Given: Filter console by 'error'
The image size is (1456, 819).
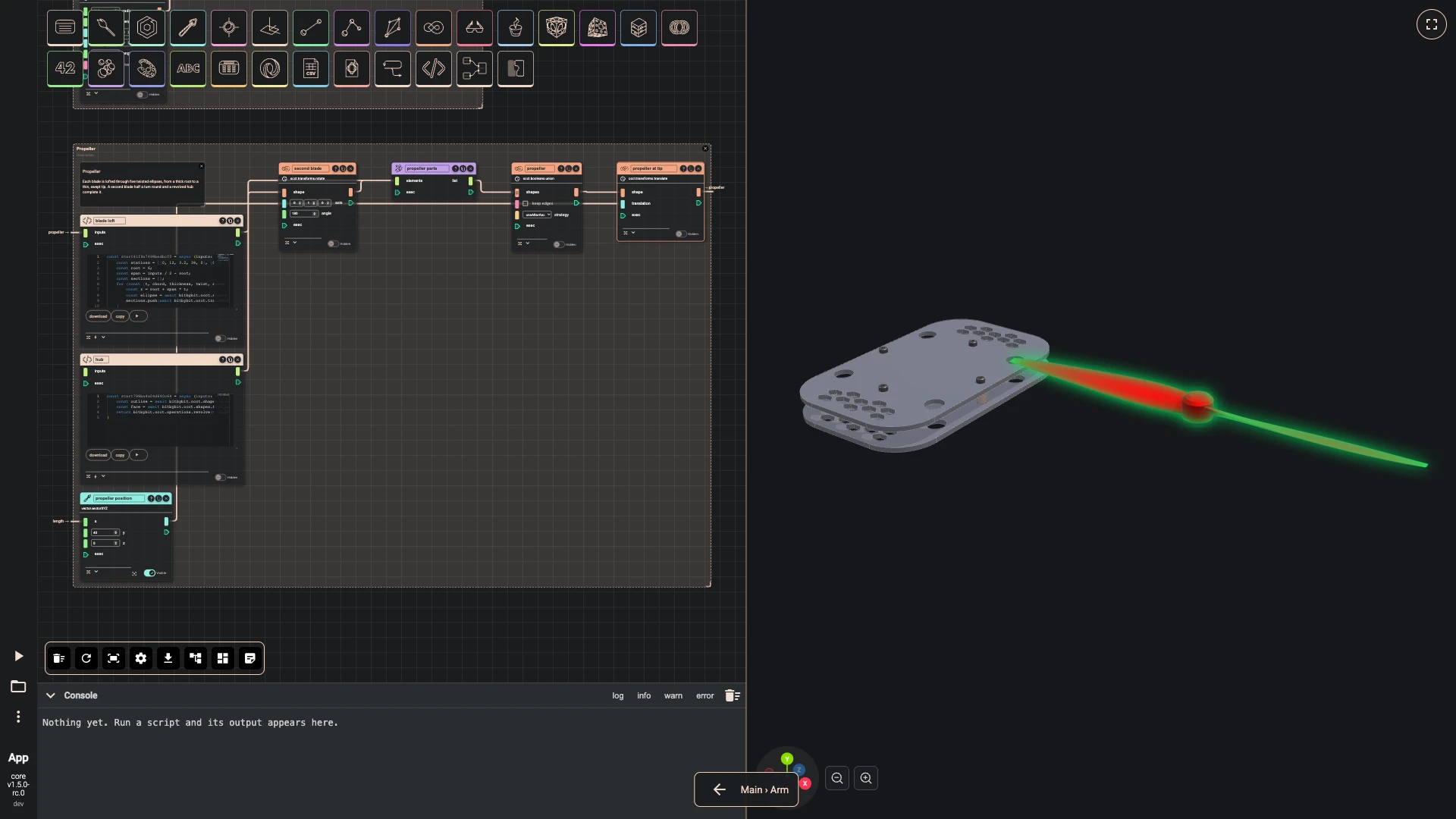Looking at the screenshot, I should [x=705, y=695].
